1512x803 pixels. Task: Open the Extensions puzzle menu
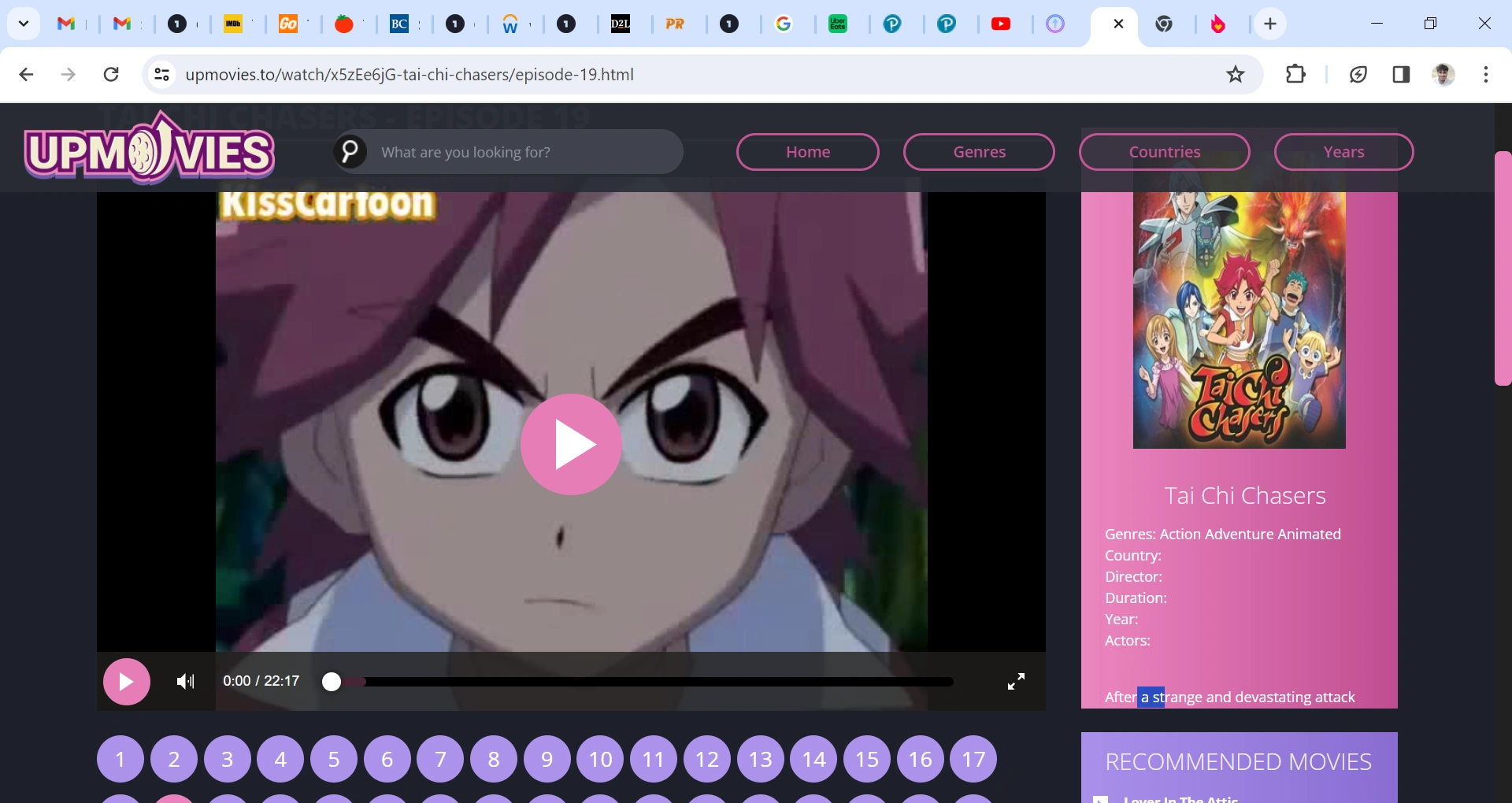coord(1295,74)
